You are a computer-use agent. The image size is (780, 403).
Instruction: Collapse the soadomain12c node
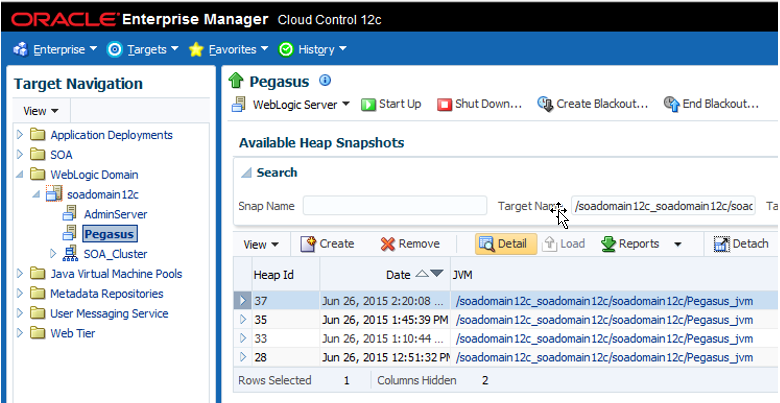coord(36,195)
